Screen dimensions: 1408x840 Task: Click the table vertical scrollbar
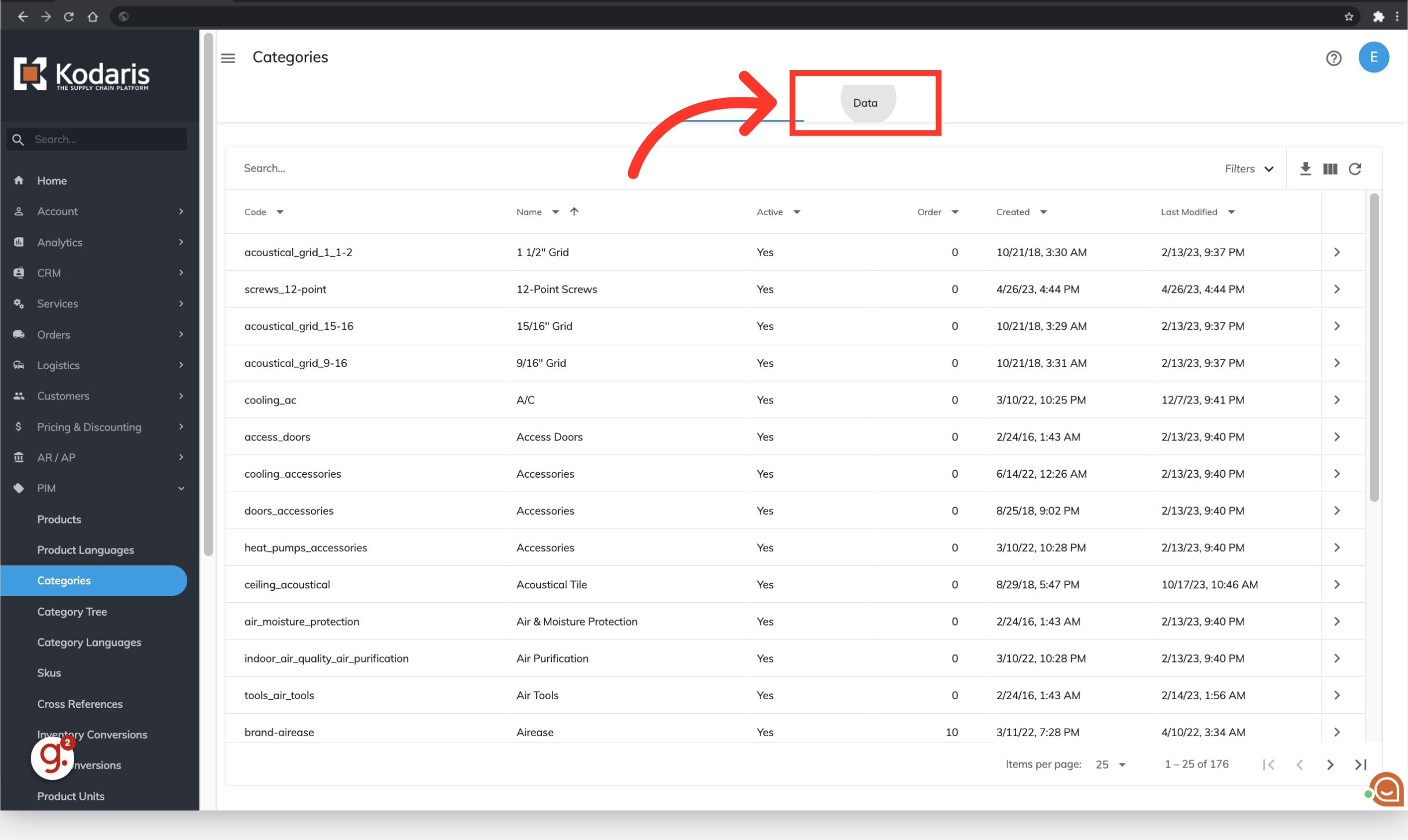pos(1374,348)
